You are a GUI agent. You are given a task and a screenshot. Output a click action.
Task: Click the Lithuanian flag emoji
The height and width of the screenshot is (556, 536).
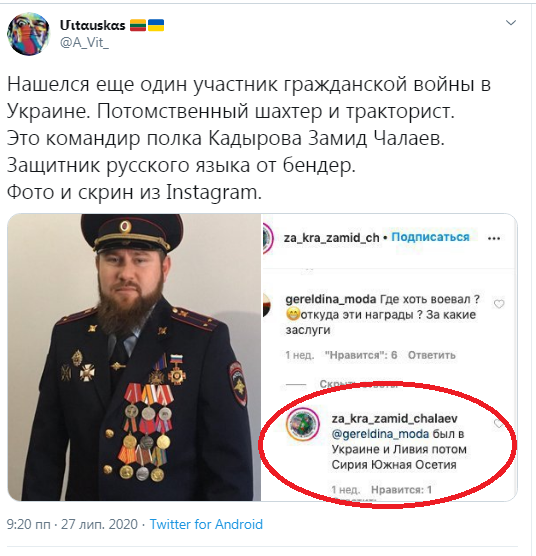tap(138, 26)
